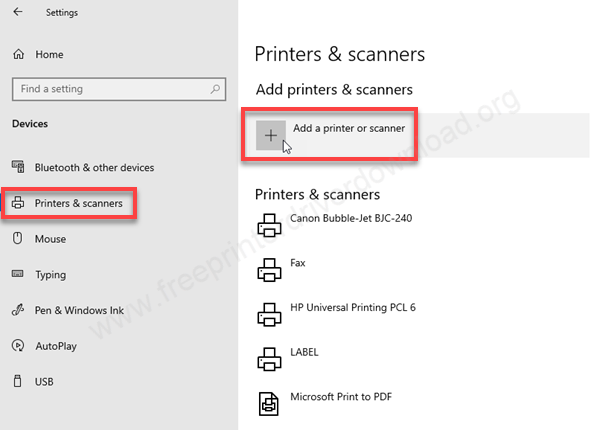Select HP Universal Printing PCL 6
Screen dimensions: 600x430
tap(352, 307)
